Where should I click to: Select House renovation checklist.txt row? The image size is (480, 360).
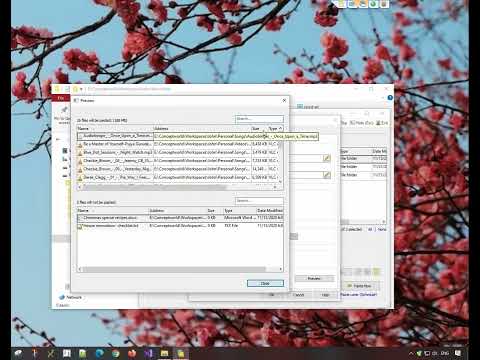180,226
